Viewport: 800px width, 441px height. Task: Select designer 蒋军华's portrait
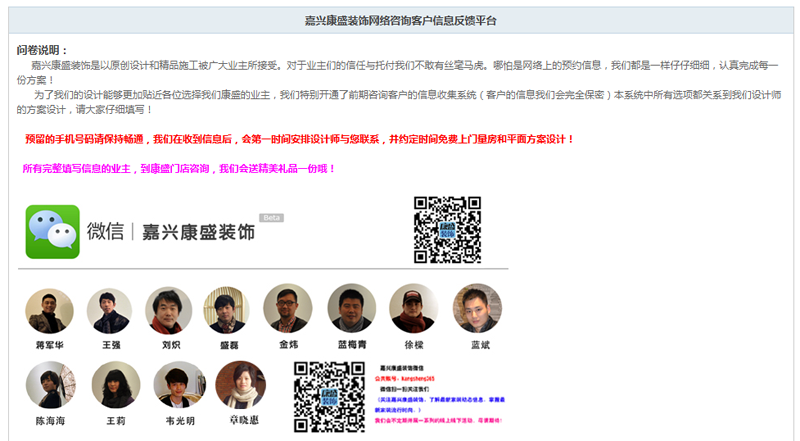(x=49, y=311)
